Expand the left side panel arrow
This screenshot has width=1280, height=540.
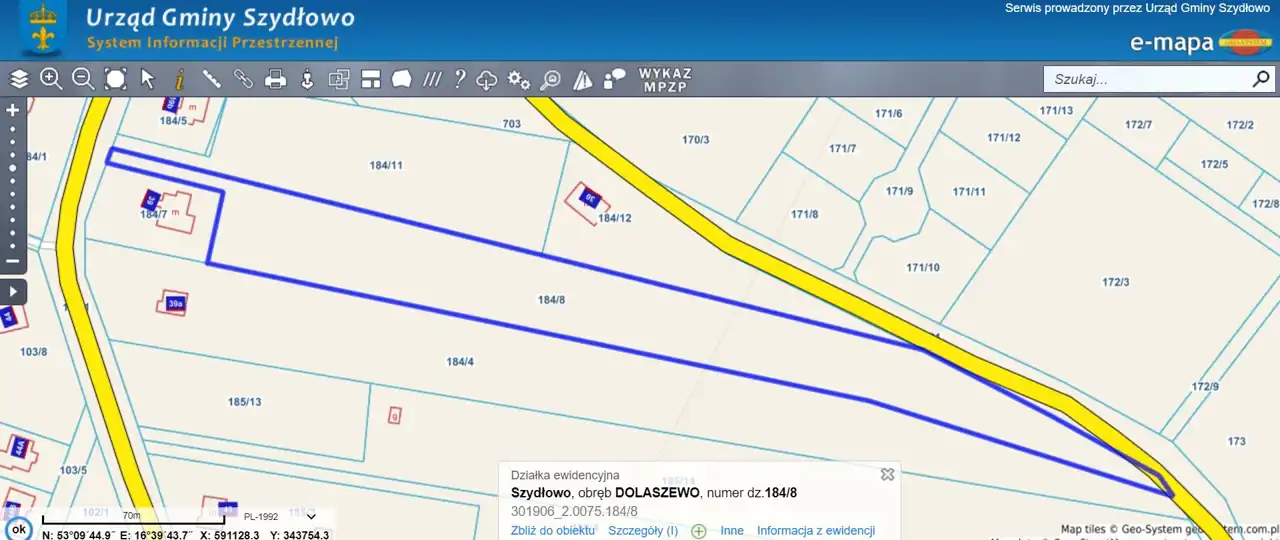pyautogui.click(x=13, y=292)
